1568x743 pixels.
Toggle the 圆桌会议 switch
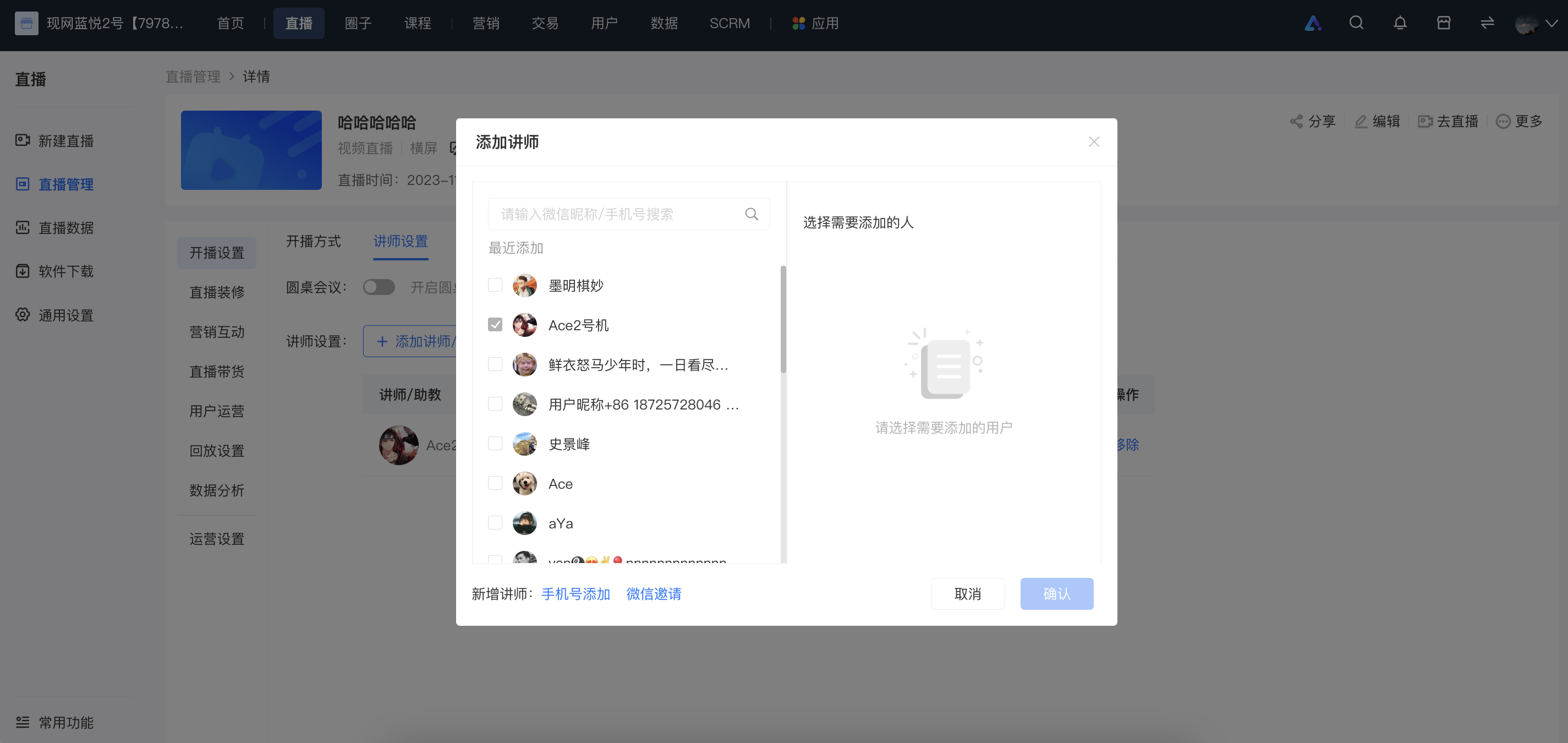(379, 287)
